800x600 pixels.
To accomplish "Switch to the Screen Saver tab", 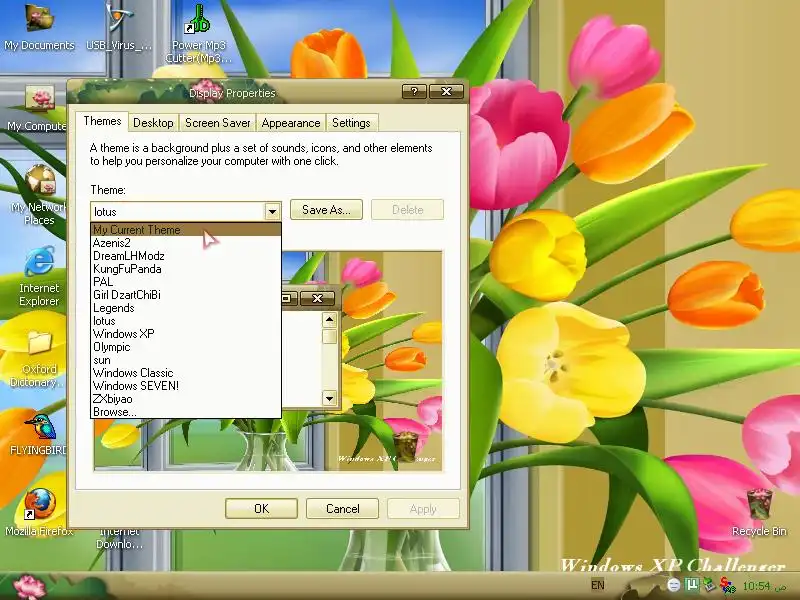I will (217, 123).
